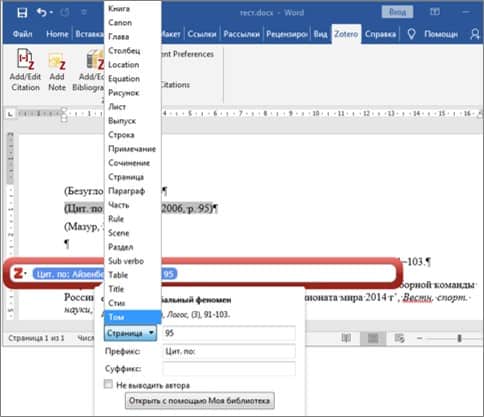Choose Стих from locator list
The image size is (484, 417).
click(133, 303)
